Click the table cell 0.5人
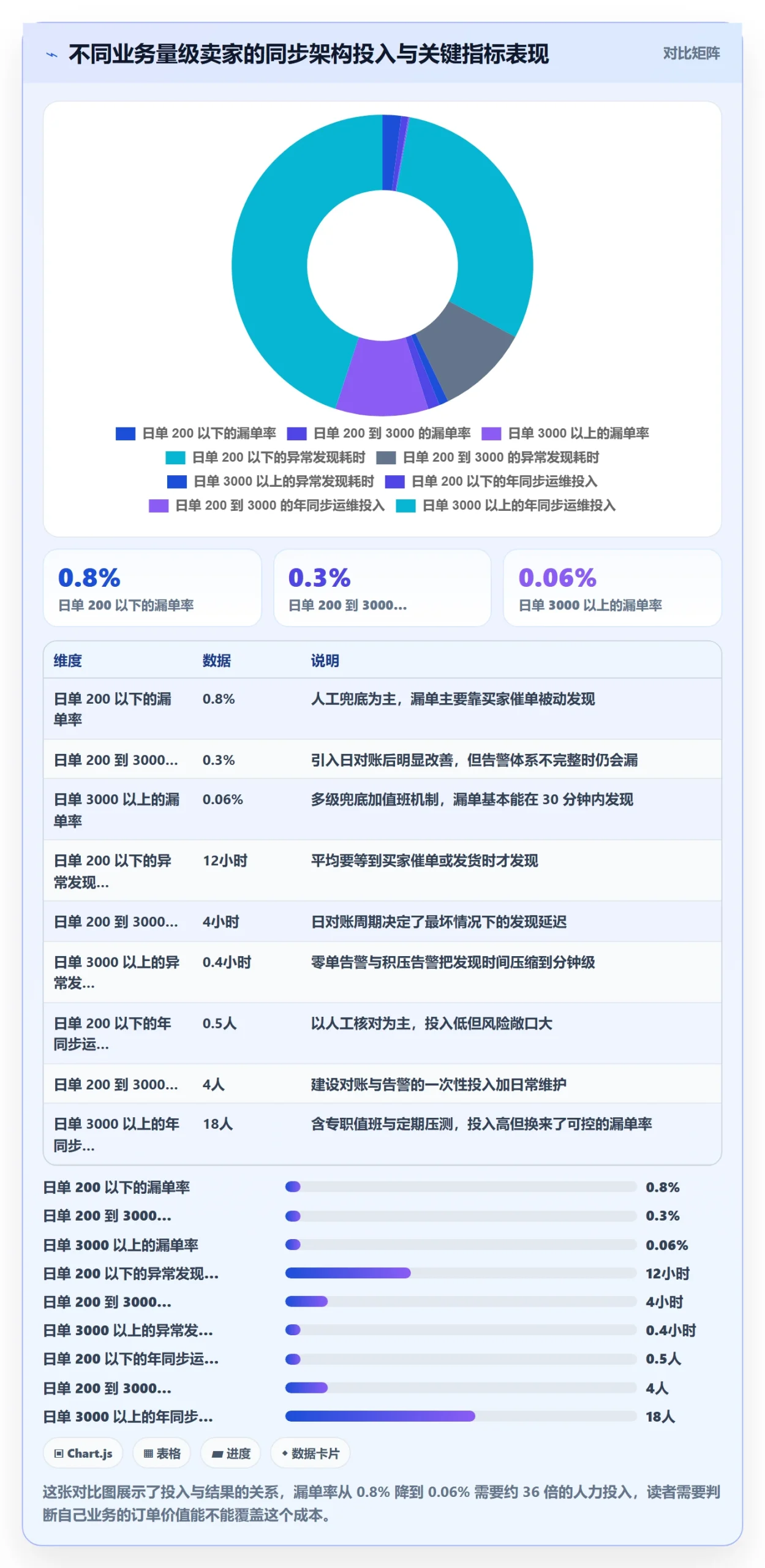765x1568 pixels. pos(219,1023)
